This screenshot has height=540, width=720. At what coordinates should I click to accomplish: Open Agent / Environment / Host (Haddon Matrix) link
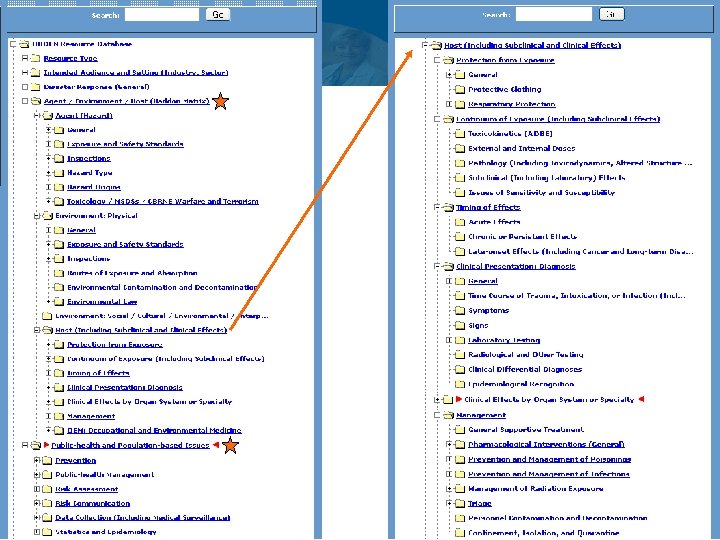(x=126, y=101)
